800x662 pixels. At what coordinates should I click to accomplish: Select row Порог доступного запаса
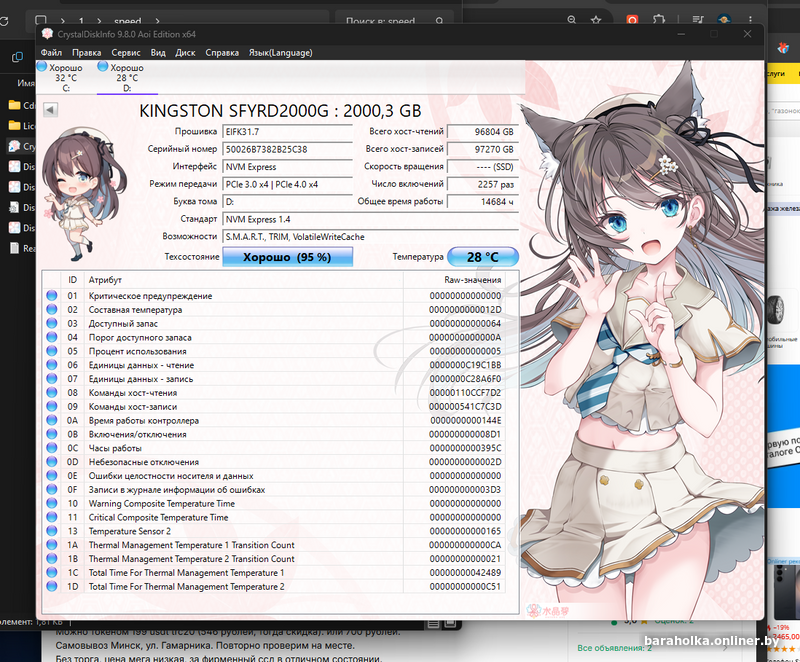(274, 337)
